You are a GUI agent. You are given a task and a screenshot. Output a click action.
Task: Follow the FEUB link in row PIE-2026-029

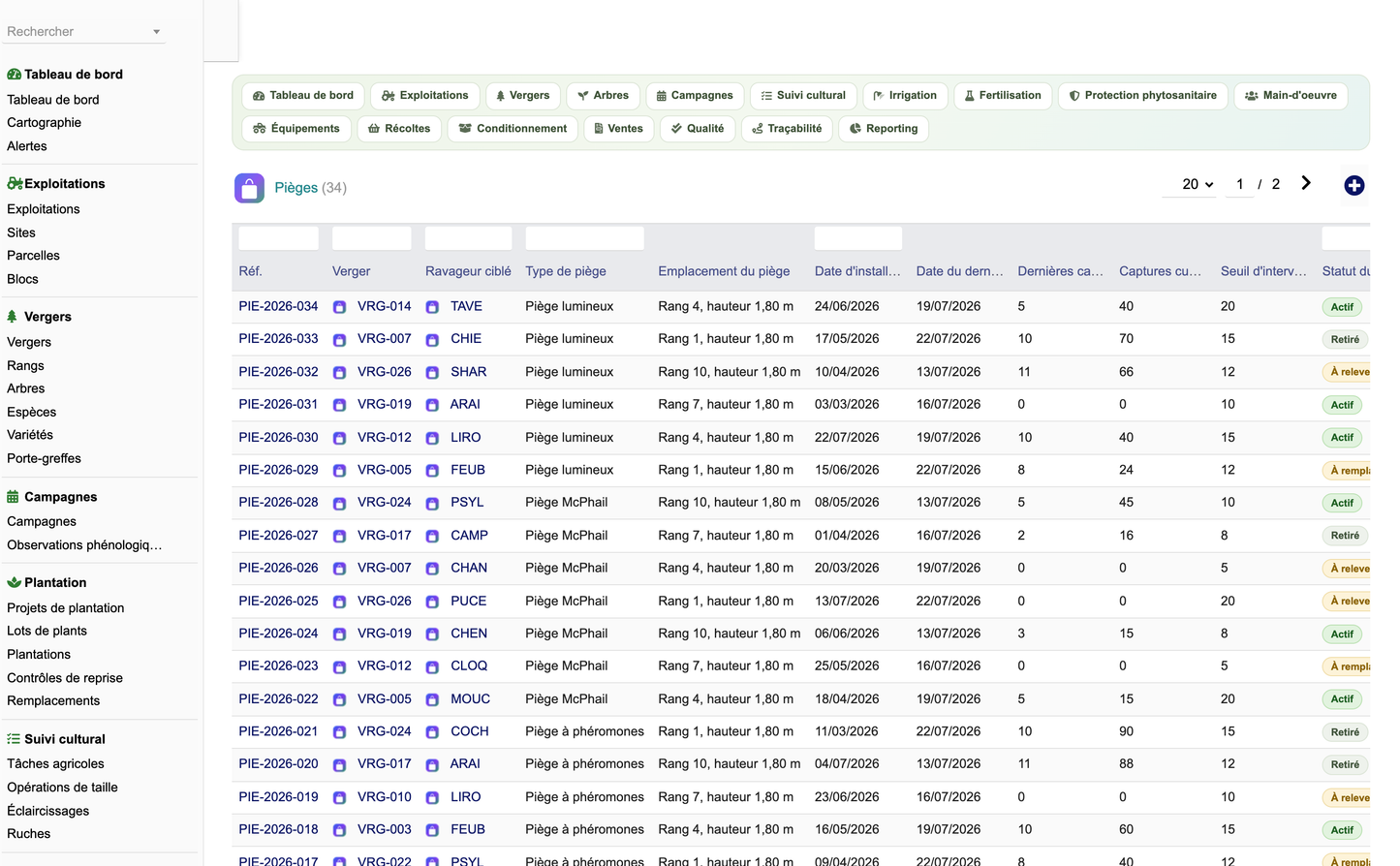(x=468, y=470)
